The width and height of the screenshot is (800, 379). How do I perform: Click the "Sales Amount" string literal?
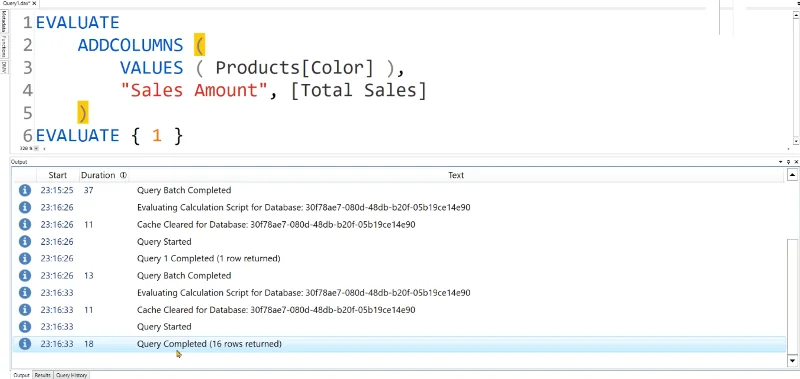[x=193, y=90]
